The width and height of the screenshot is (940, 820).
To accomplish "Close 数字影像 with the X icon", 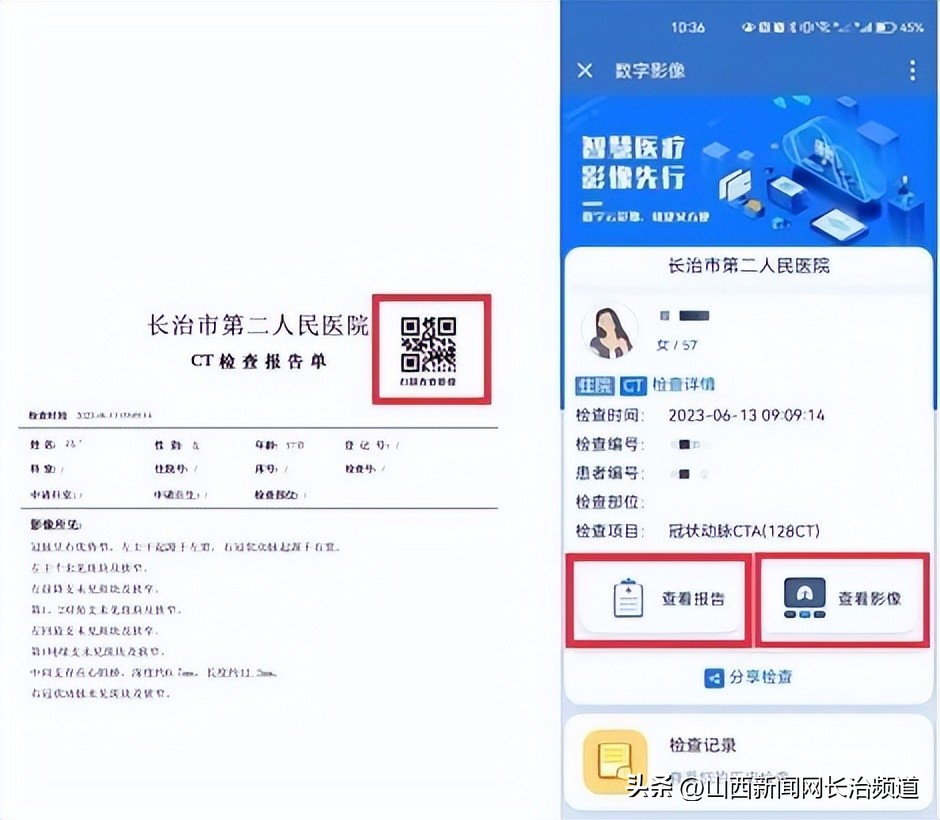I will pyautogui.click(x=585, y=70).
